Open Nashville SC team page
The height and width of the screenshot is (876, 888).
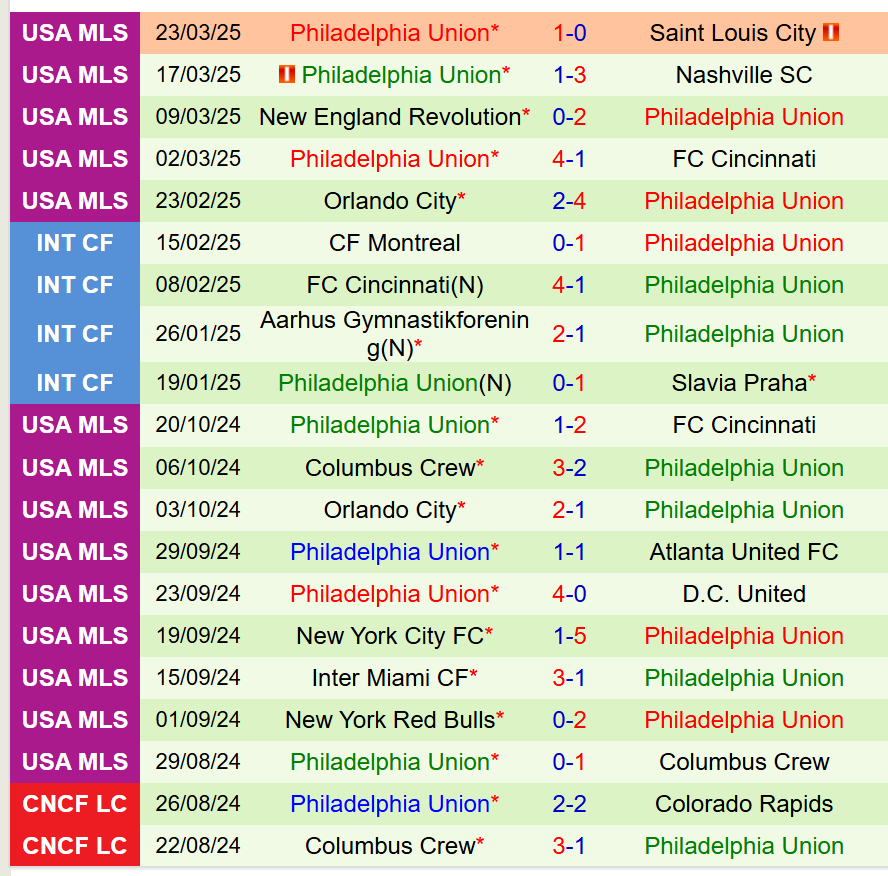click(744, 75)
